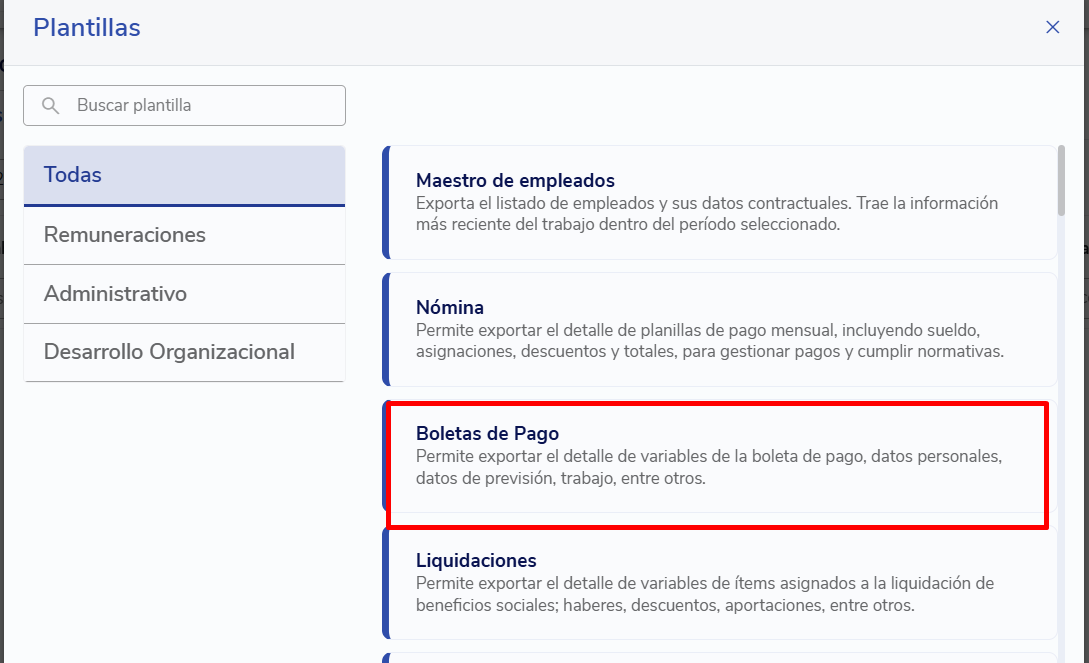The image size is (1089, 663).
Task: Open the Boletas de Pago template title
Action: click(487, 433)
